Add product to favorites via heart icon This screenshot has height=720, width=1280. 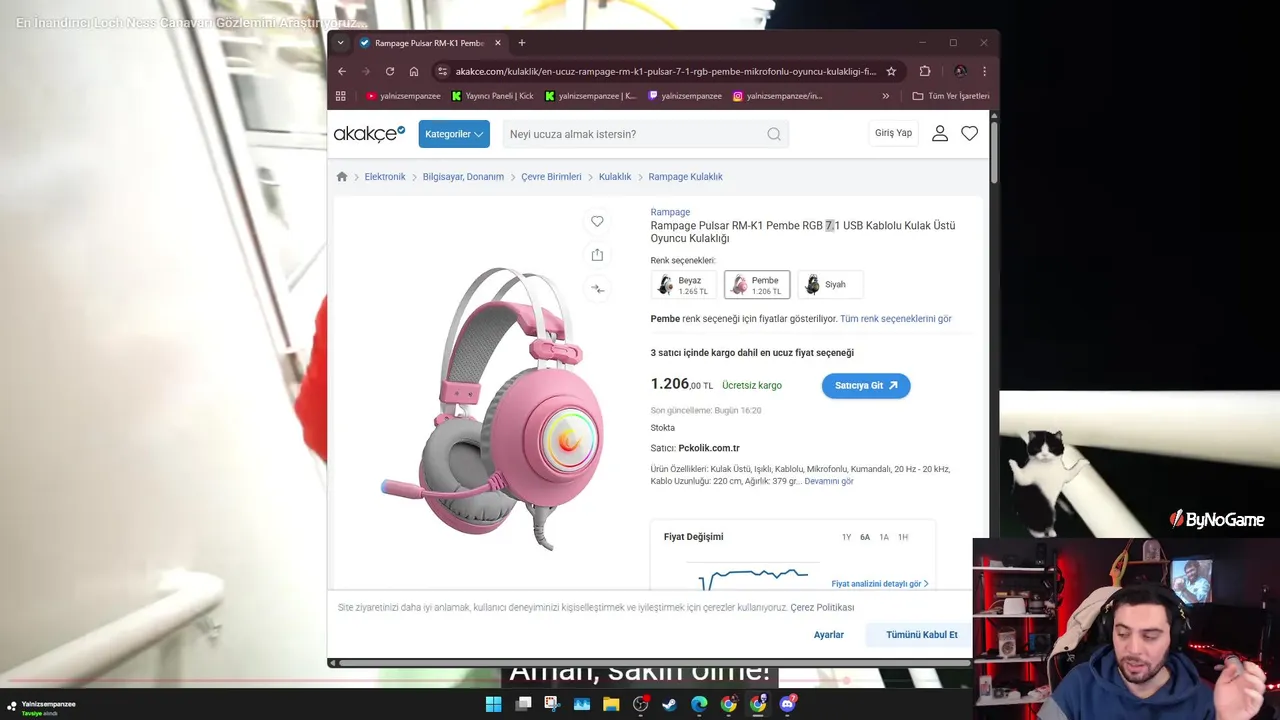click(597, 221)
